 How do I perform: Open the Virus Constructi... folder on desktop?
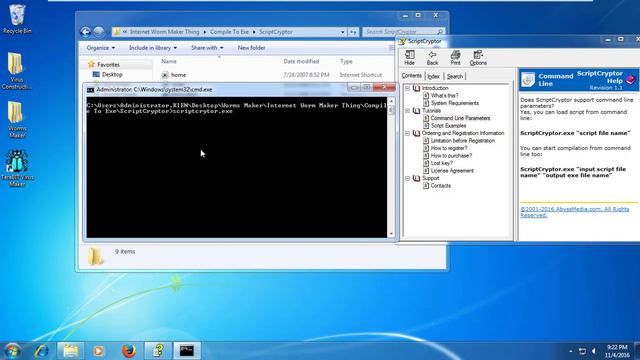16,71
